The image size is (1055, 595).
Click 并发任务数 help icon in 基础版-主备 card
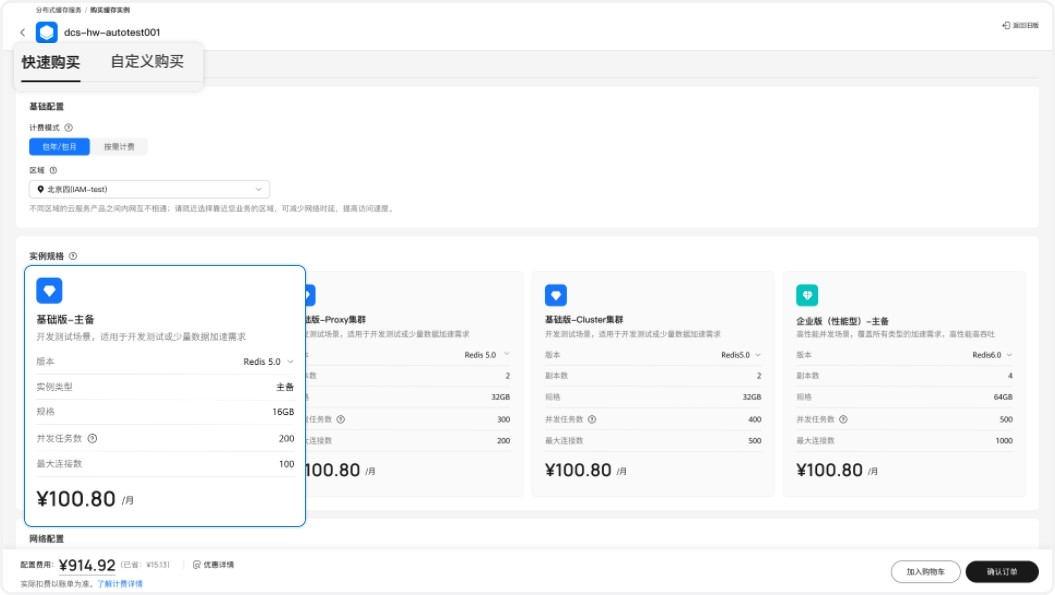[92, 438]
